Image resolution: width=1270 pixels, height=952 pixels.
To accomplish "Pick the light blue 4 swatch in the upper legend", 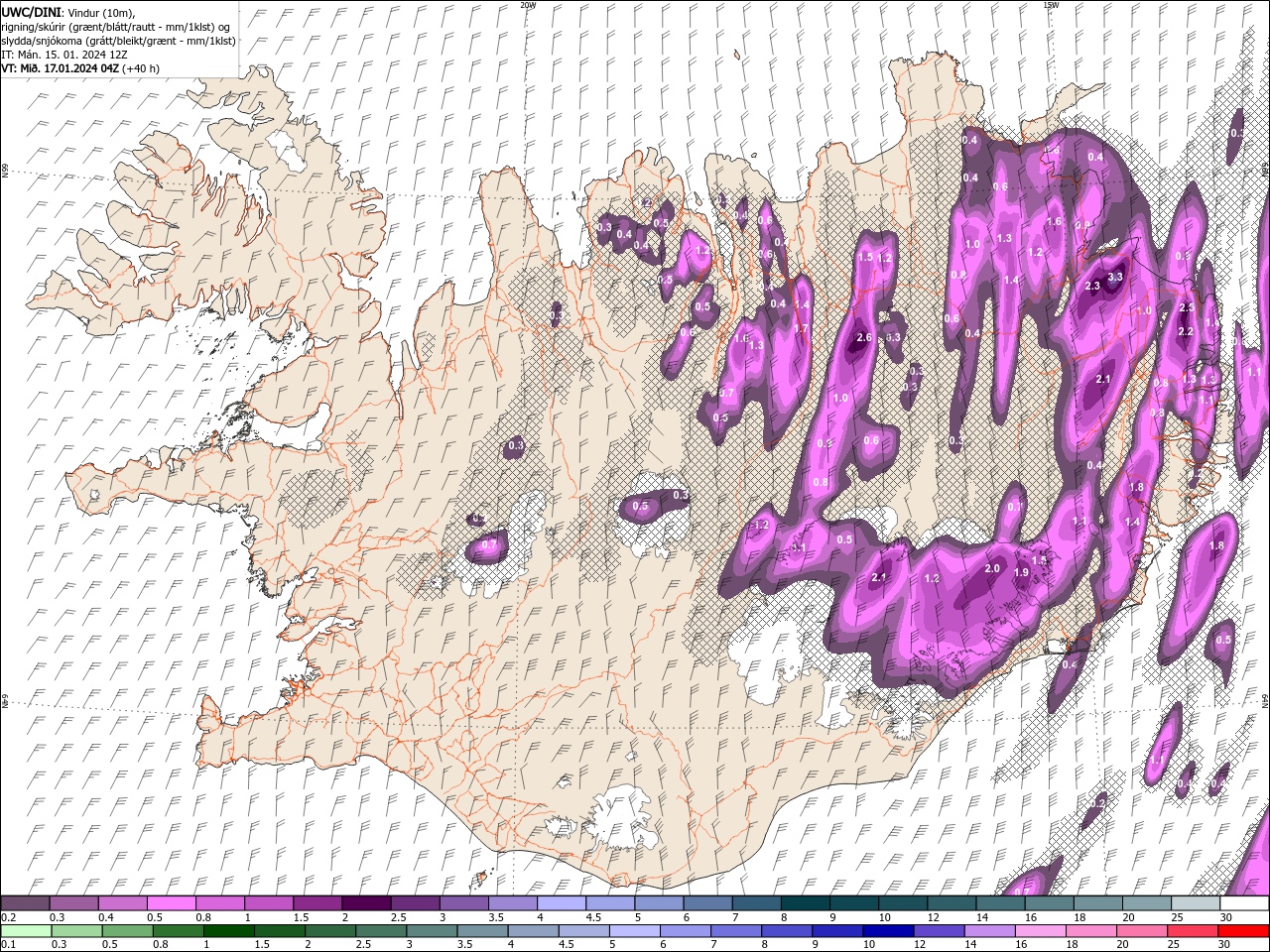I will point(562,903).
